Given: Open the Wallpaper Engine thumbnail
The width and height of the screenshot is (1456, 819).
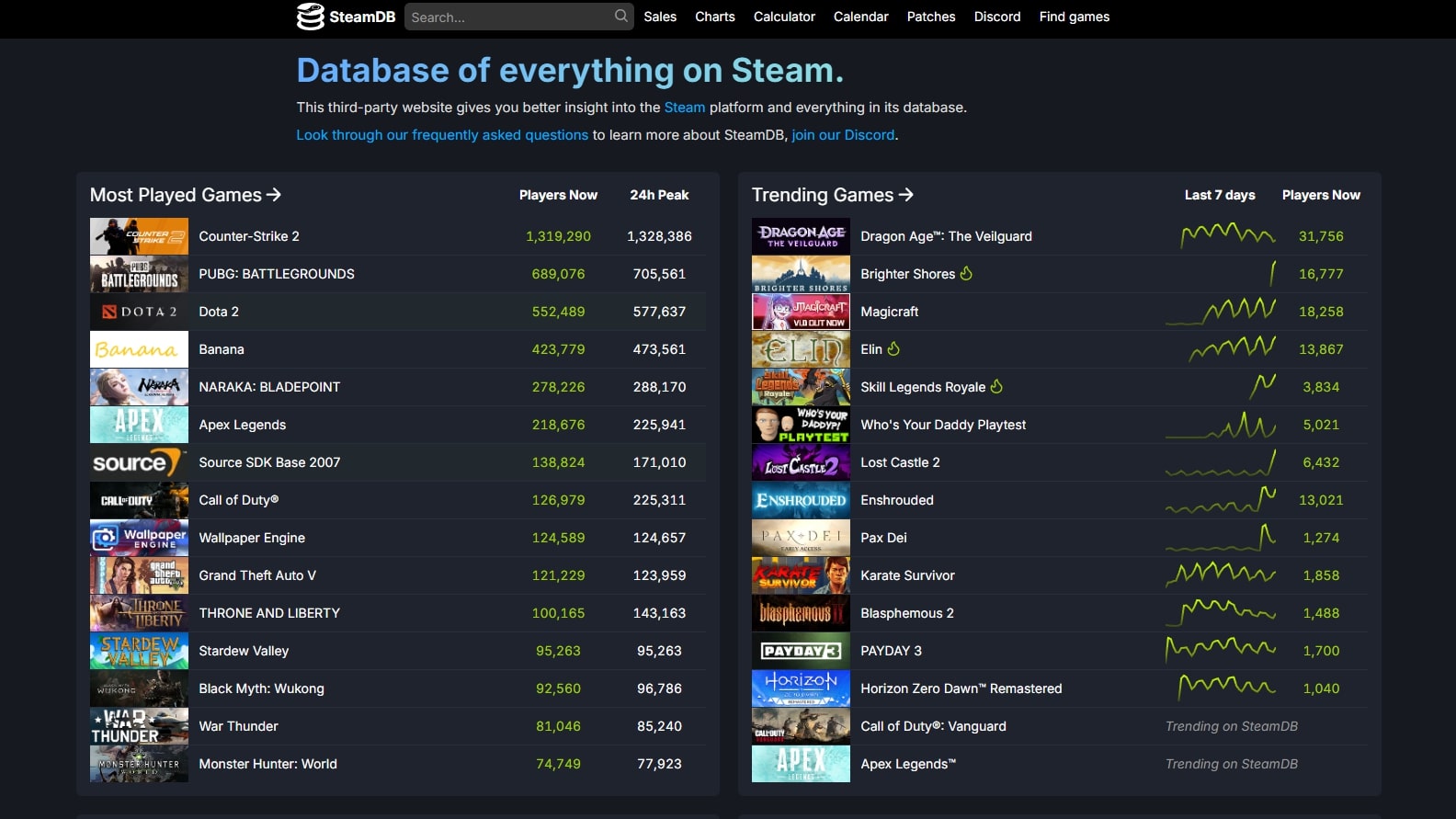Looking at the screenshot, I should pyautogui.click(x=139, y=538).
